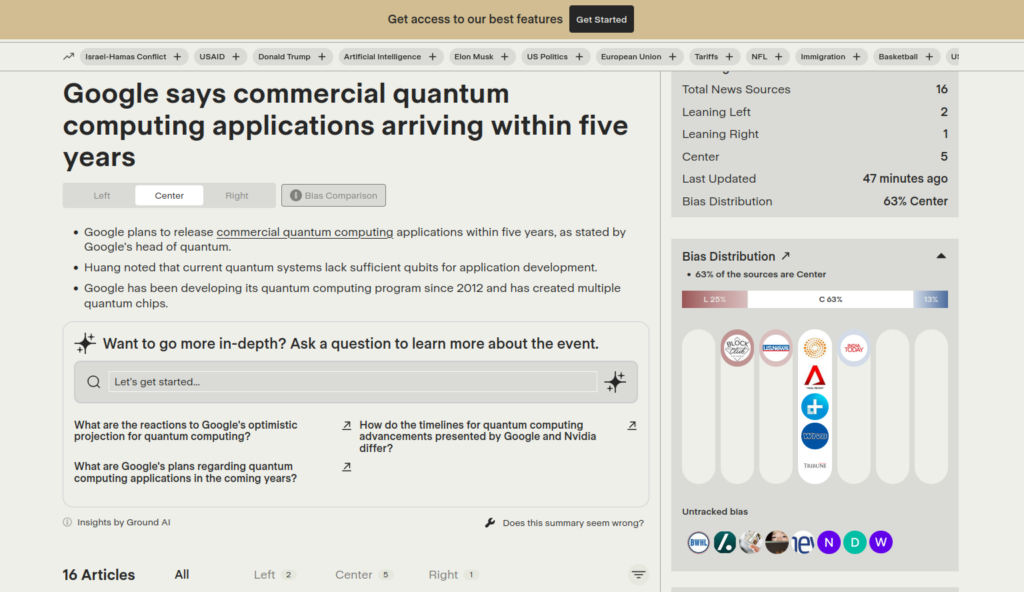Viewport: 1024px width, 592px height.
Task: Click the Block Club source logo
Action: [737, 348]
